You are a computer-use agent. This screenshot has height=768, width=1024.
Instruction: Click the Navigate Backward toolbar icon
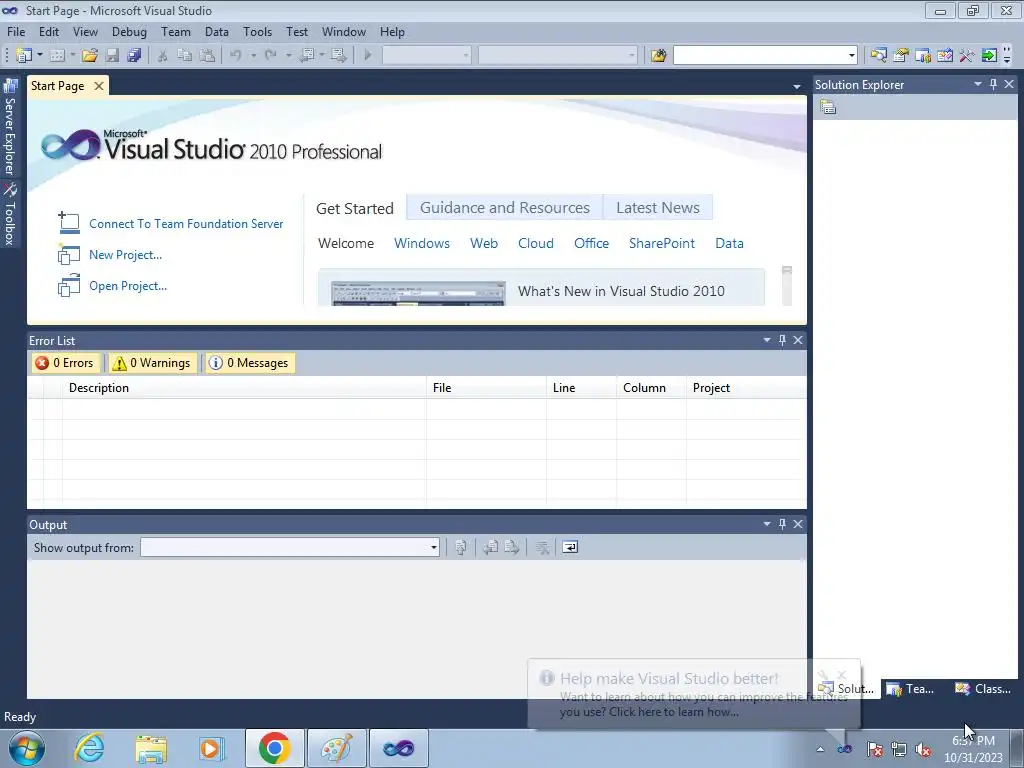click(306, 56)
